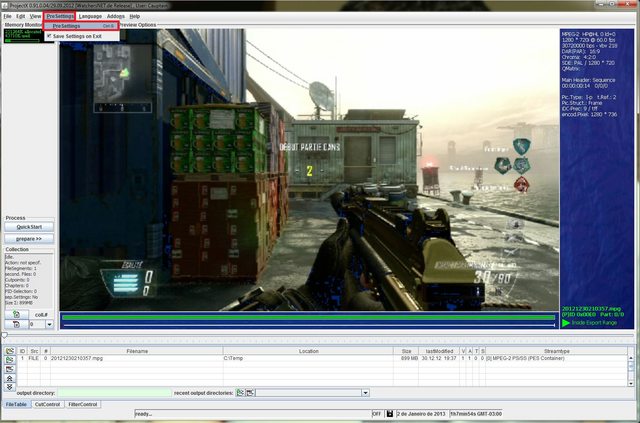
Task: Click the Streamtype column header
Action: pyautogui.click(x=556, y=351)
